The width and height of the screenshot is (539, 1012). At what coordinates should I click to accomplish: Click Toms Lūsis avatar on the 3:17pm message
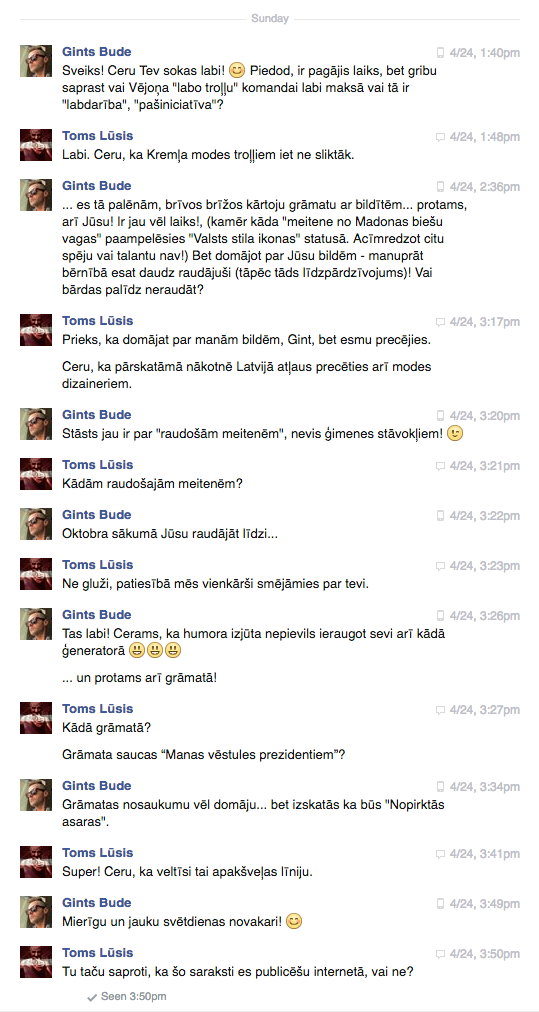tap(36, 330)
